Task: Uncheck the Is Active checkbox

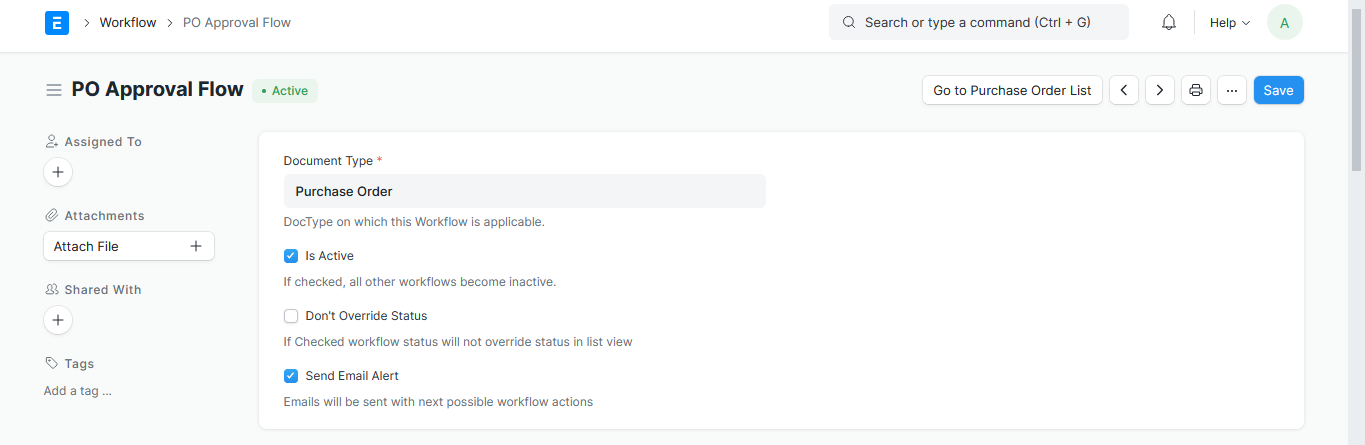Action: tap(291, 256)
